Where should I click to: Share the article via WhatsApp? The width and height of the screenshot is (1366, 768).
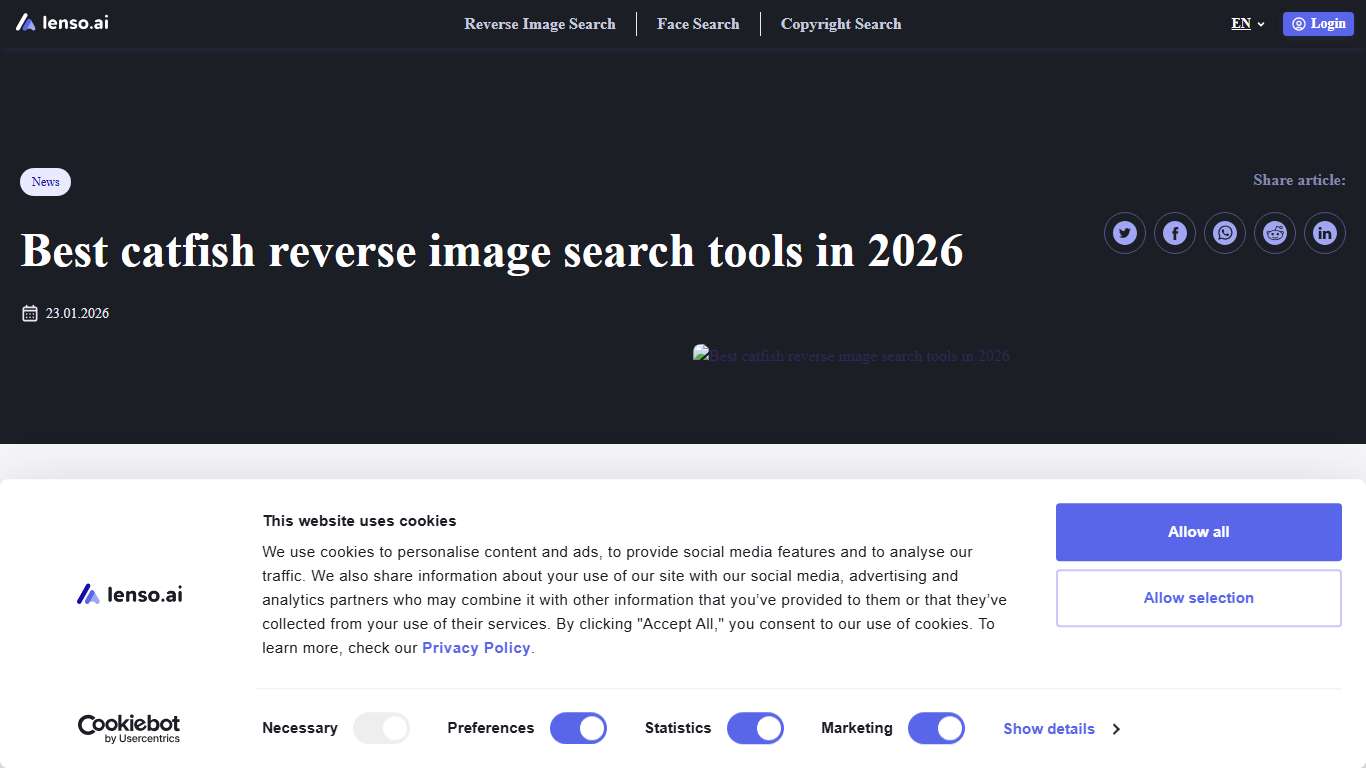1224,232
